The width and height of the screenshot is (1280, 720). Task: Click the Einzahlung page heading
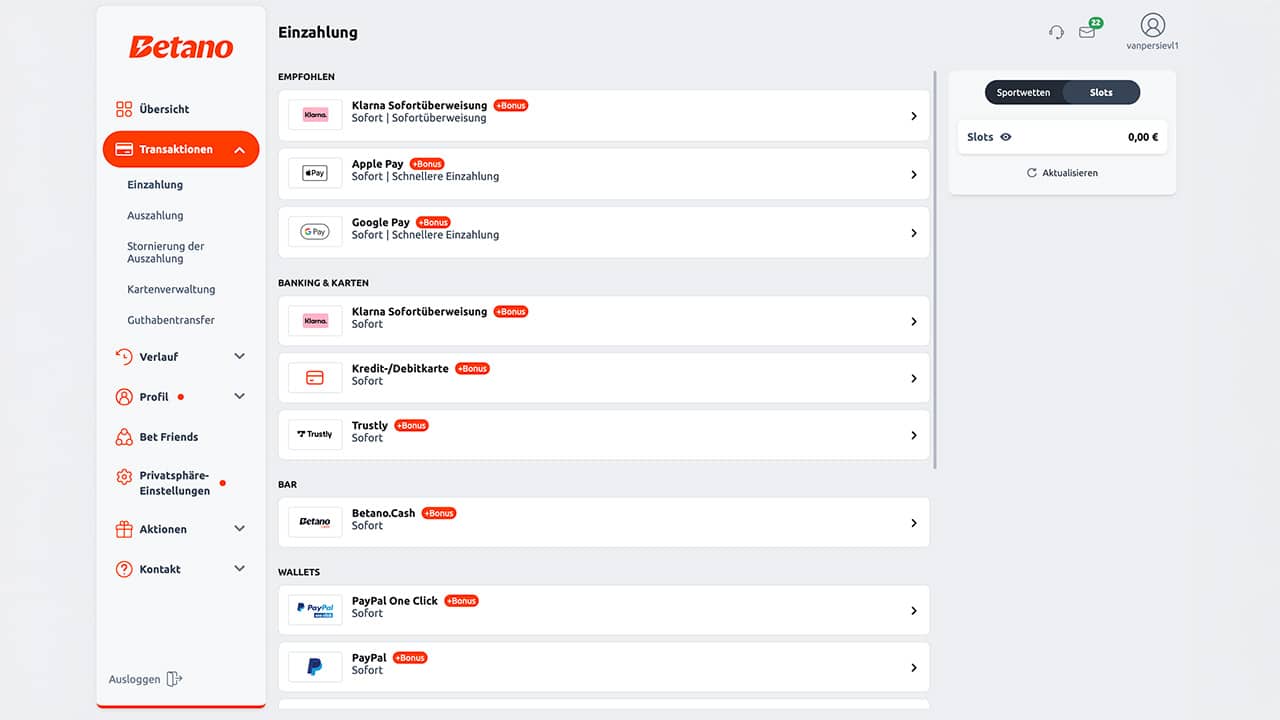[318, 32]
